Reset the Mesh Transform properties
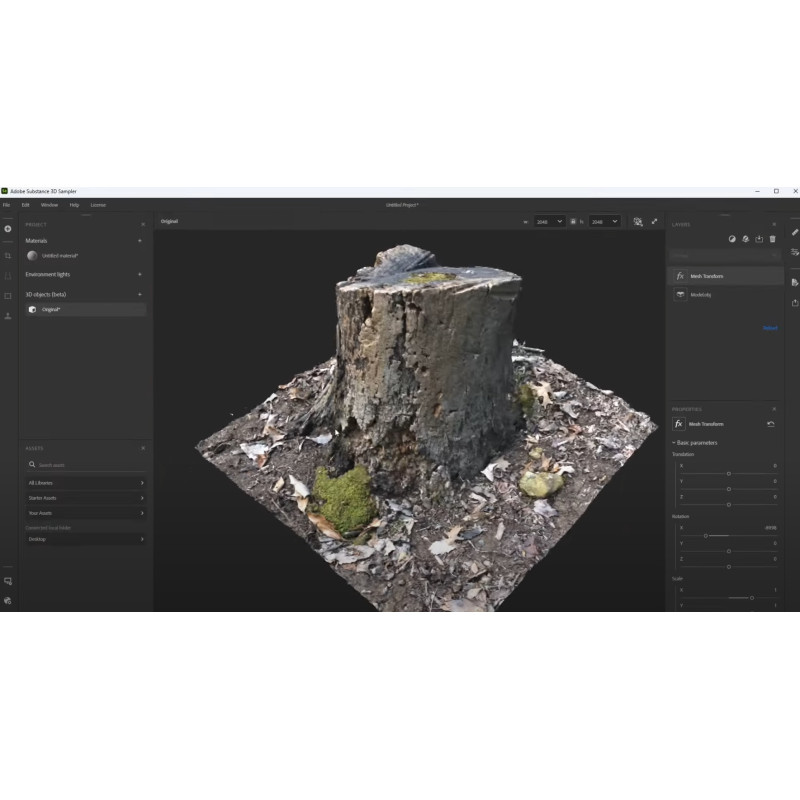 pyautogui.click(x=770, y=424)
